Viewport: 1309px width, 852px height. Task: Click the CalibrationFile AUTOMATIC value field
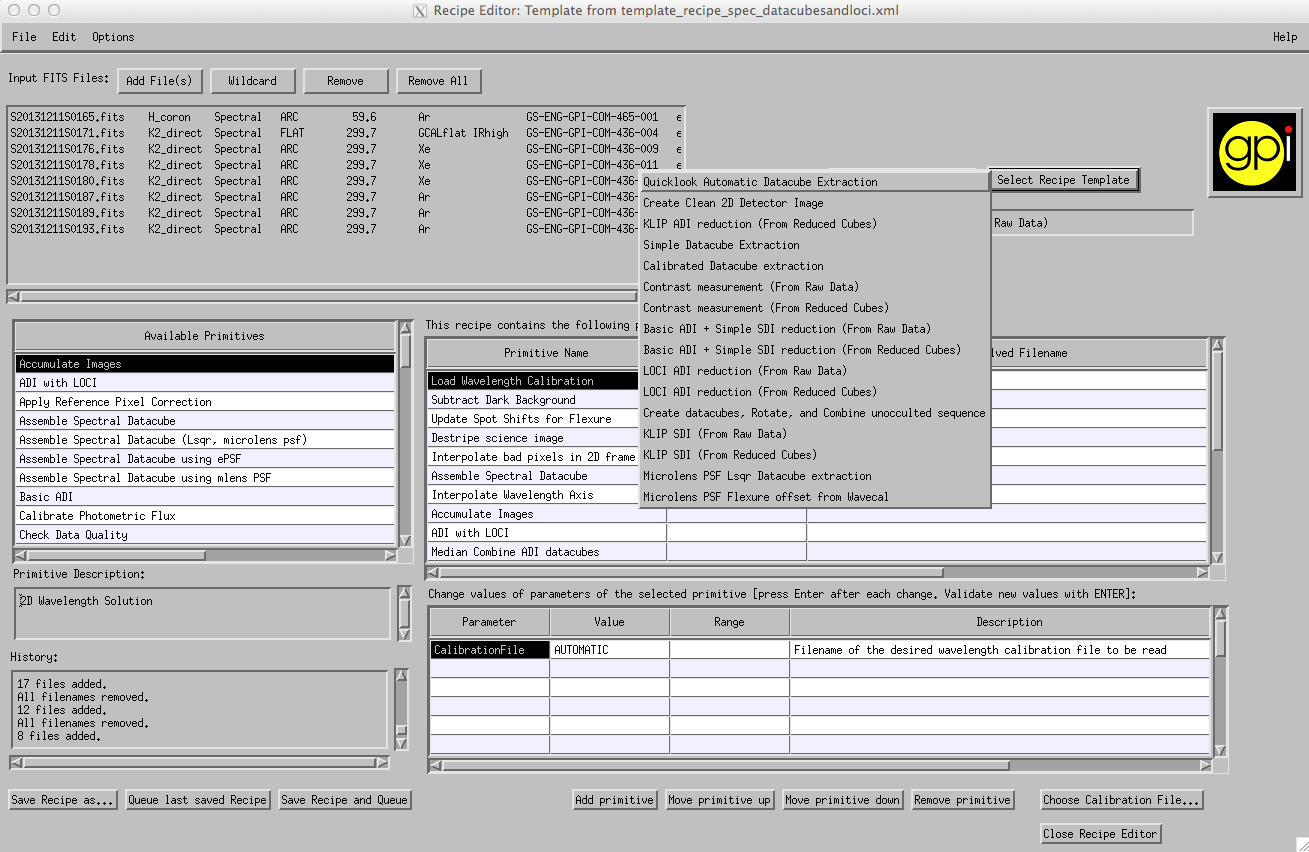pyautogui.click(x=609, y=650)
